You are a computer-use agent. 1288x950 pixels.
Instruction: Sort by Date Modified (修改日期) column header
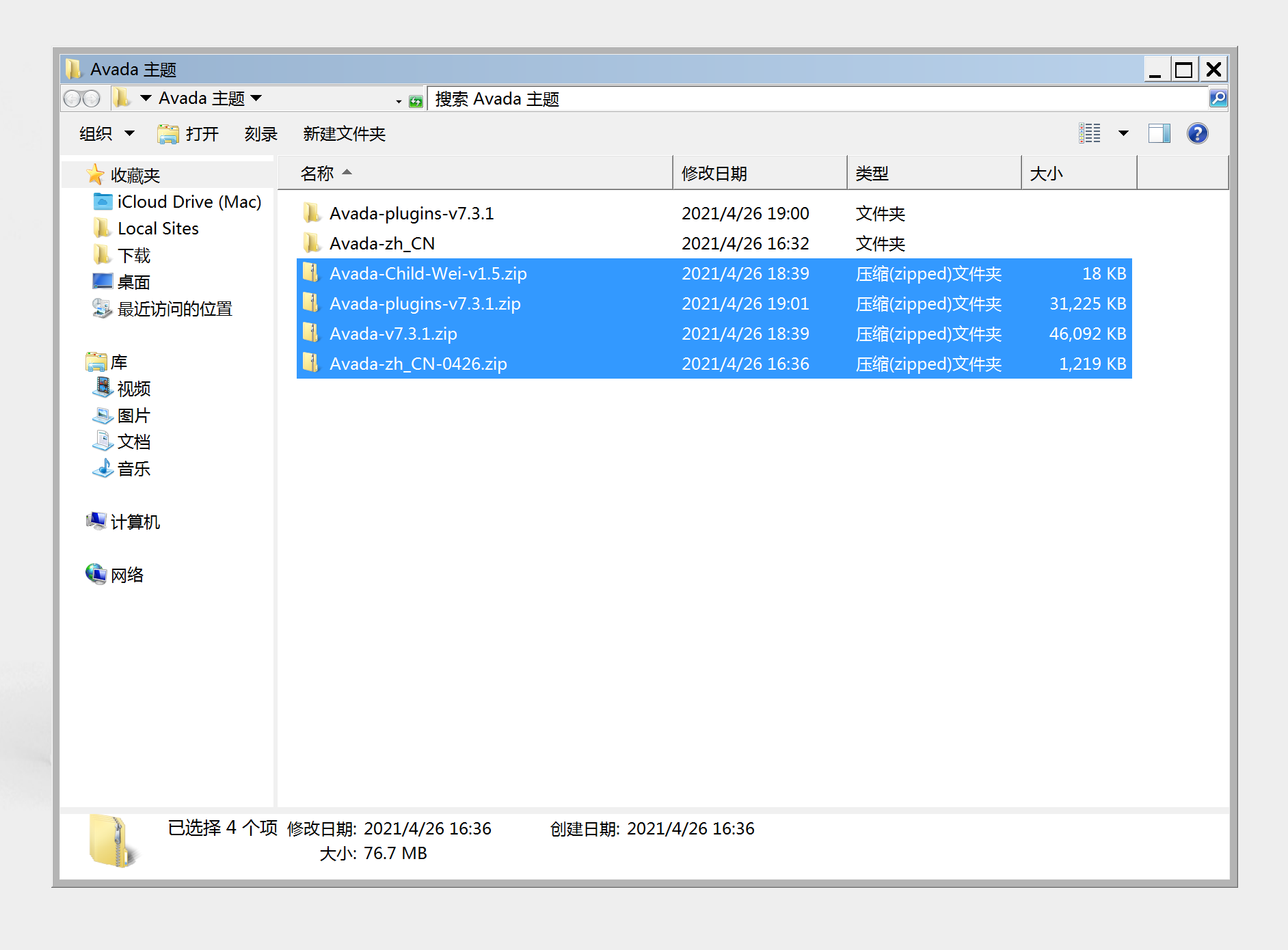[760, 173]
